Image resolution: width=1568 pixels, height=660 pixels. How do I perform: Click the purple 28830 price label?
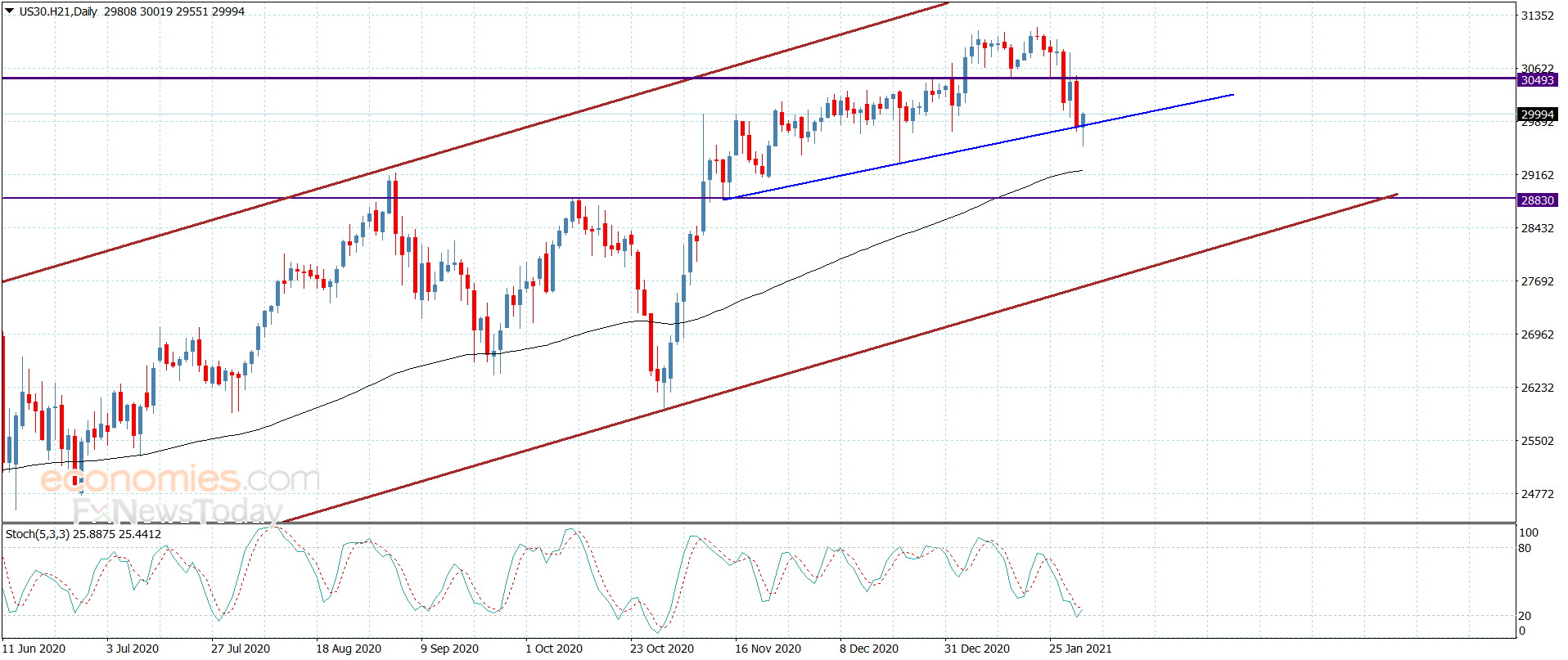click(1537, 200)
